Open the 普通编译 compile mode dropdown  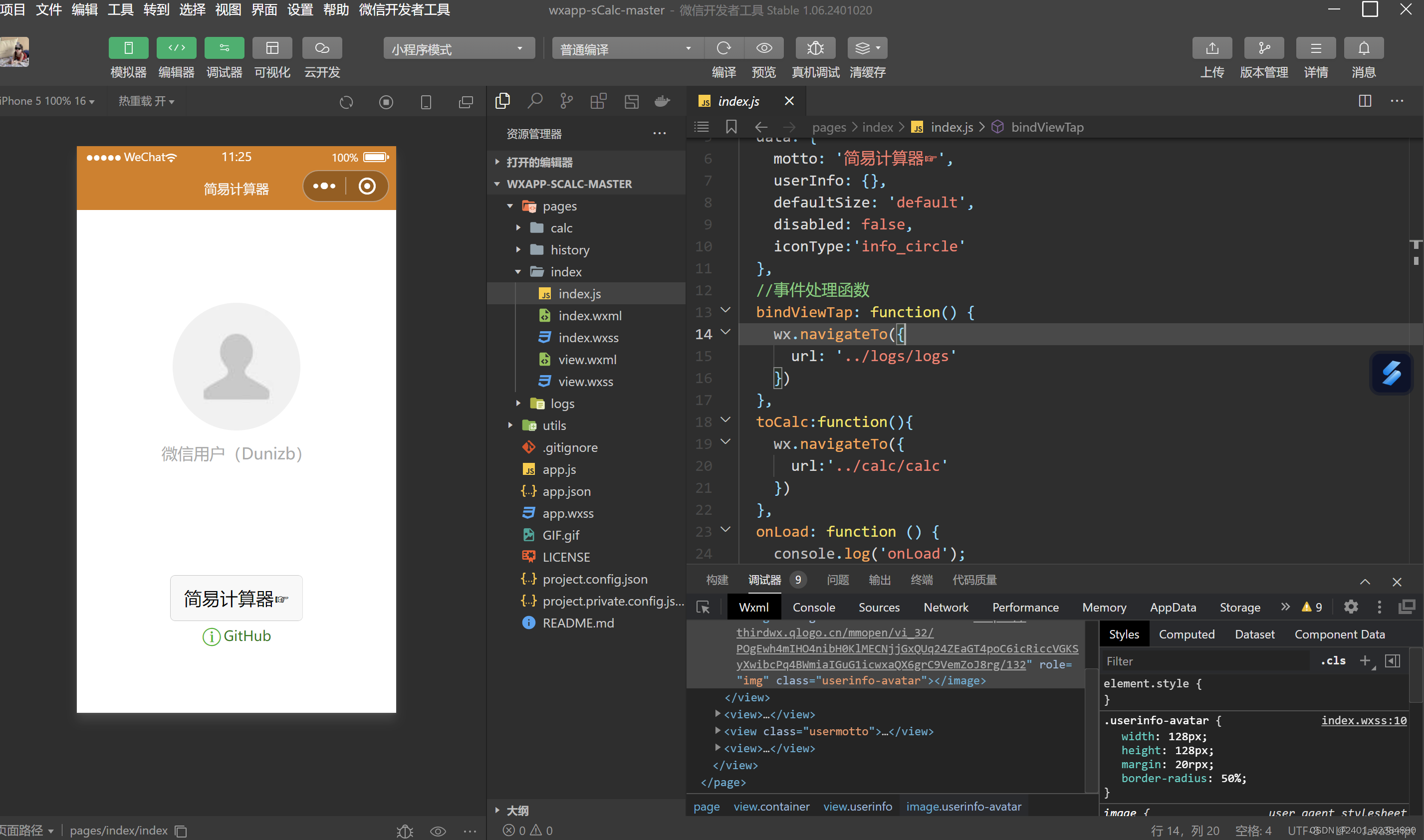(626, 49)
